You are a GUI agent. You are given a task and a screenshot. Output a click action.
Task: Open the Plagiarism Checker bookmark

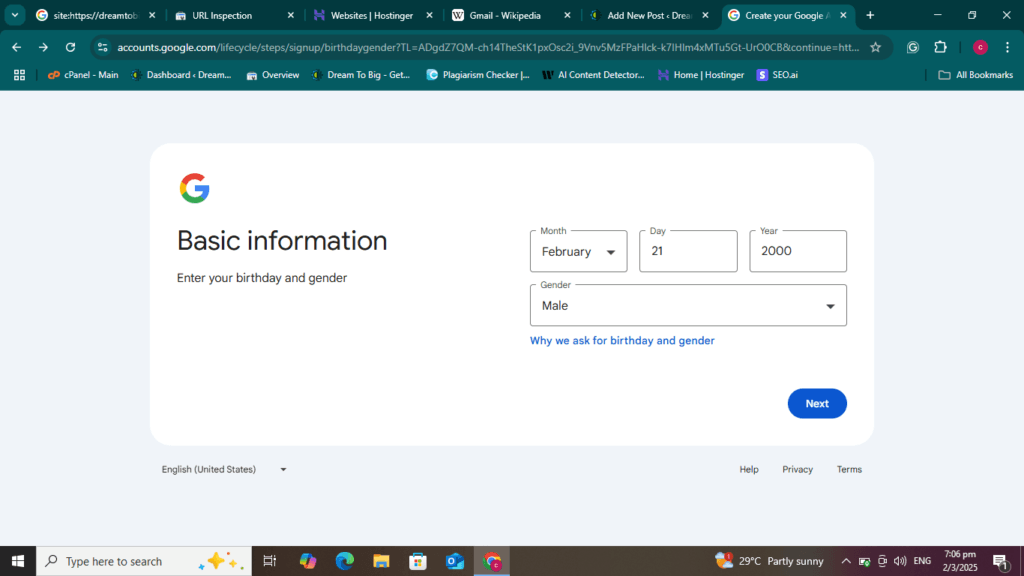point(477,75)
